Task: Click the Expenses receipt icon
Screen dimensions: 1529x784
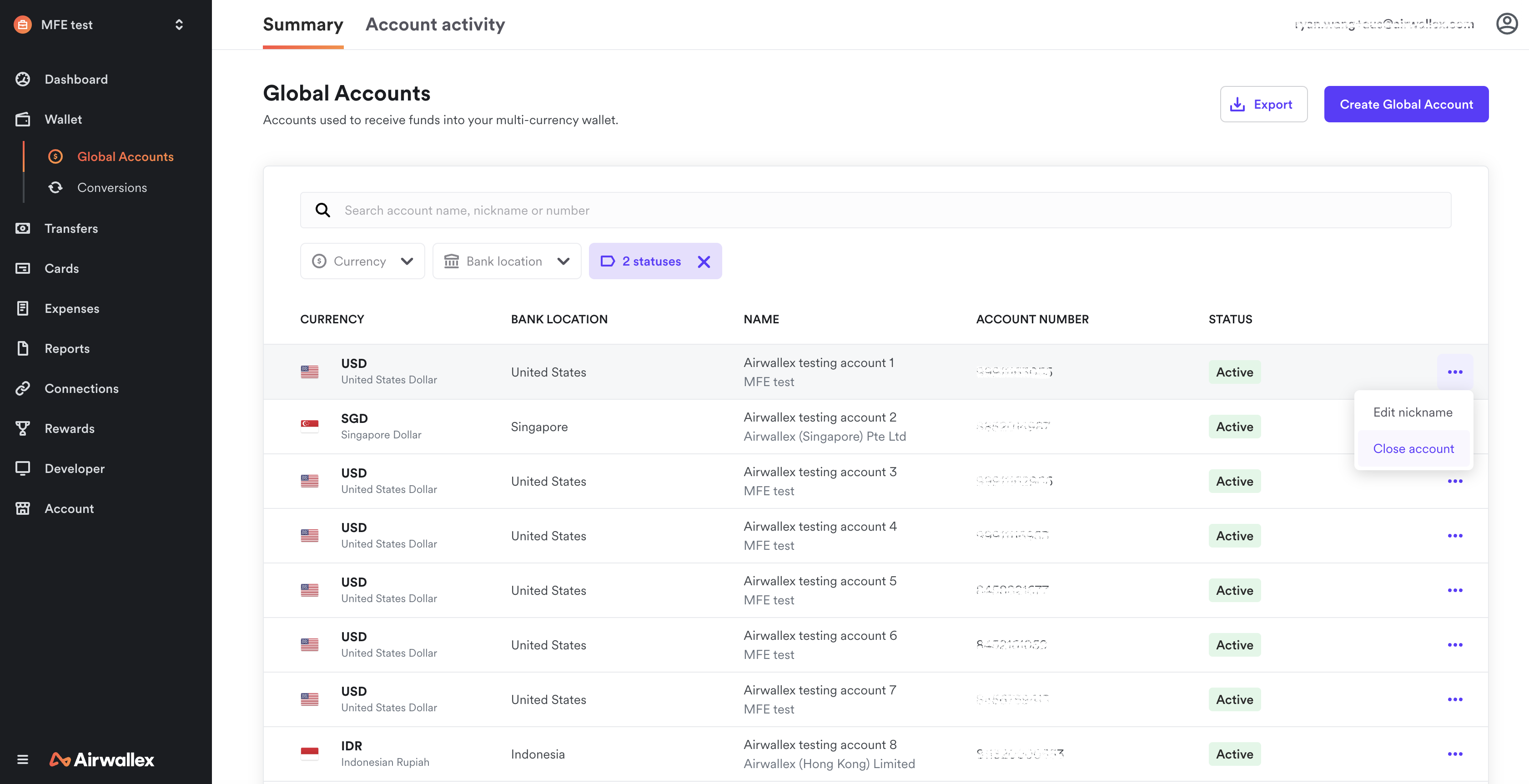Action: coord(23,309)
